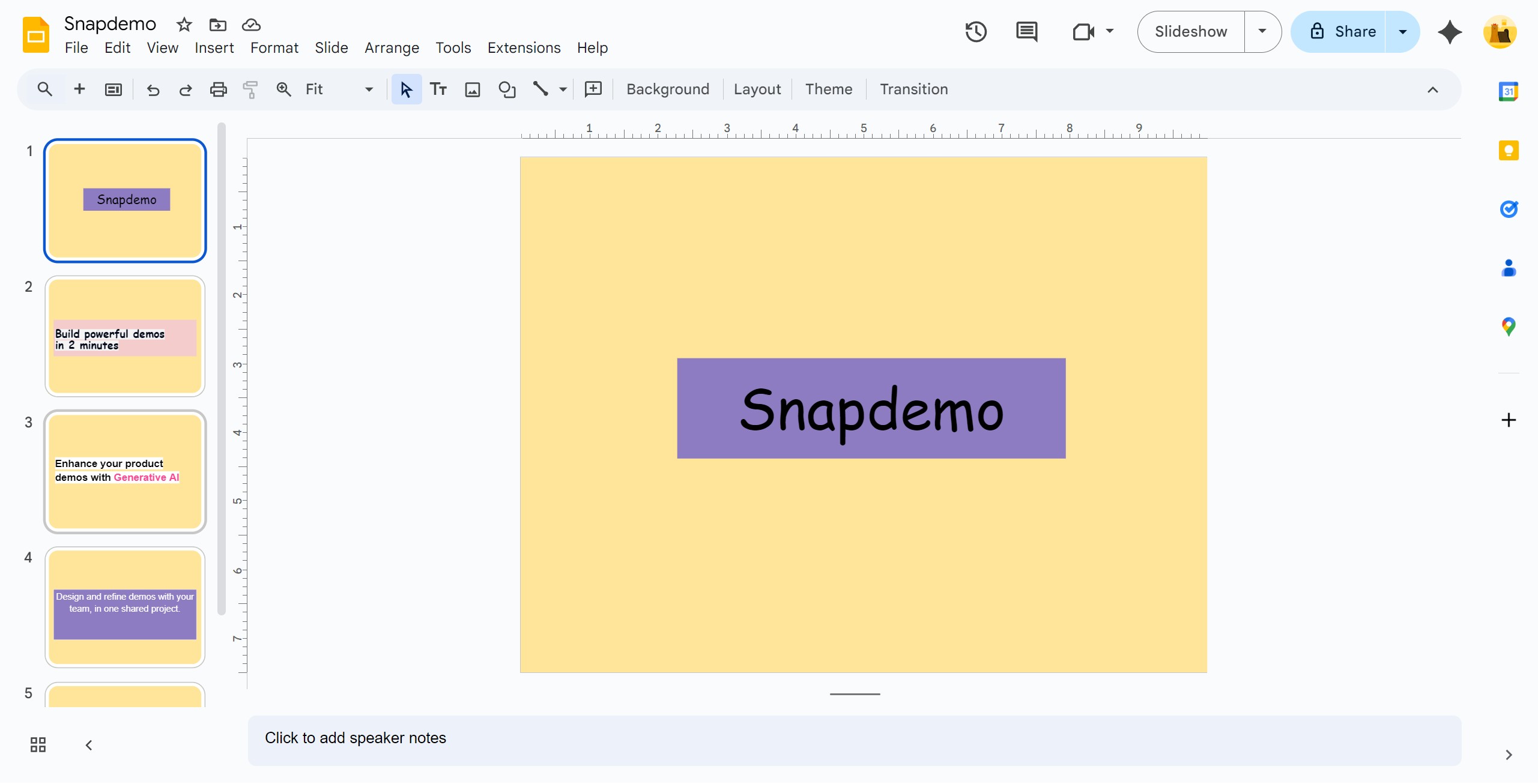
Task: Change slide Background
Action: point(668,89)
